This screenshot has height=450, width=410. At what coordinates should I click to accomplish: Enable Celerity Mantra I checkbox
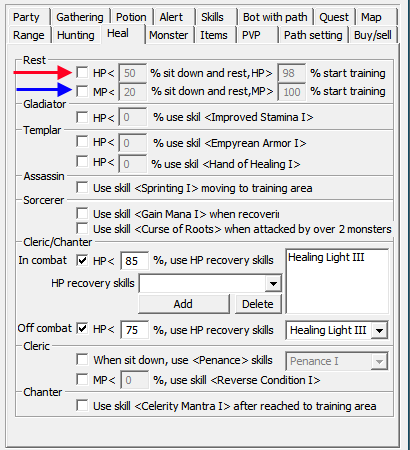[x=82, y=406]
